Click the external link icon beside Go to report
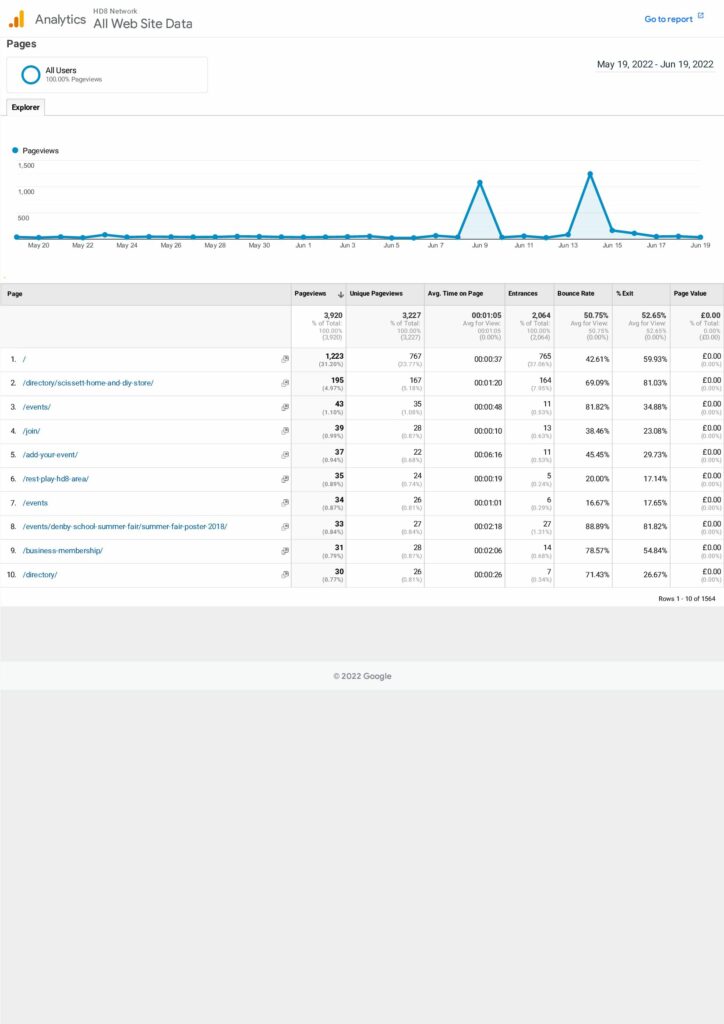Viewport: 724px width, 1024px height. pyautogui.click(x=700, y=17)
